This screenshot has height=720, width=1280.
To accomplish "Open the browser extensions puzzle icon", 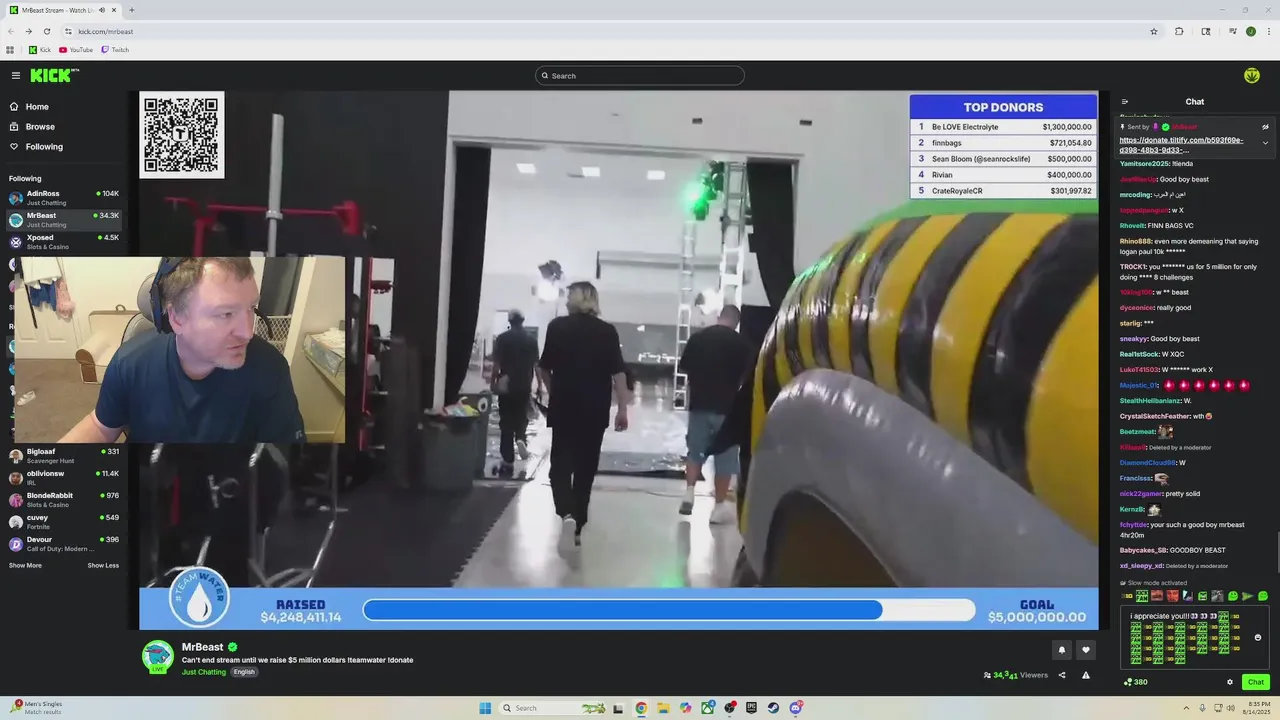I will (x=1179, y=31).
